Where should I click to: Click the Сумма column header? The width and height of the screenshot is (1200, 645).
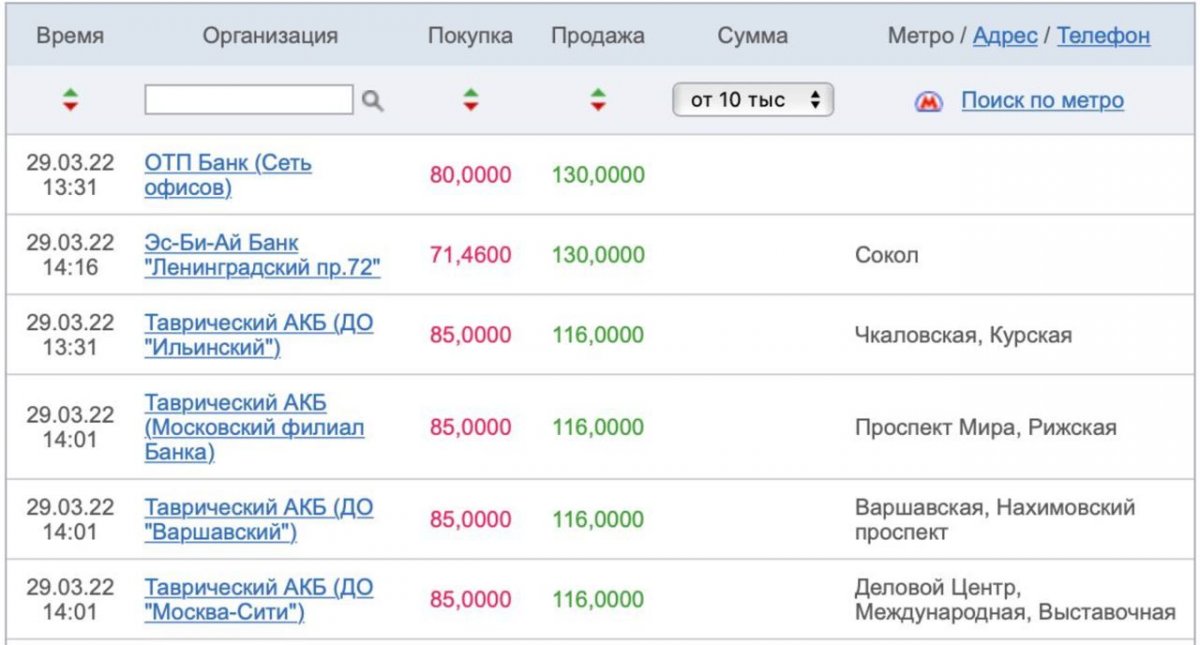pyautogui.click(x=752, y=36)
